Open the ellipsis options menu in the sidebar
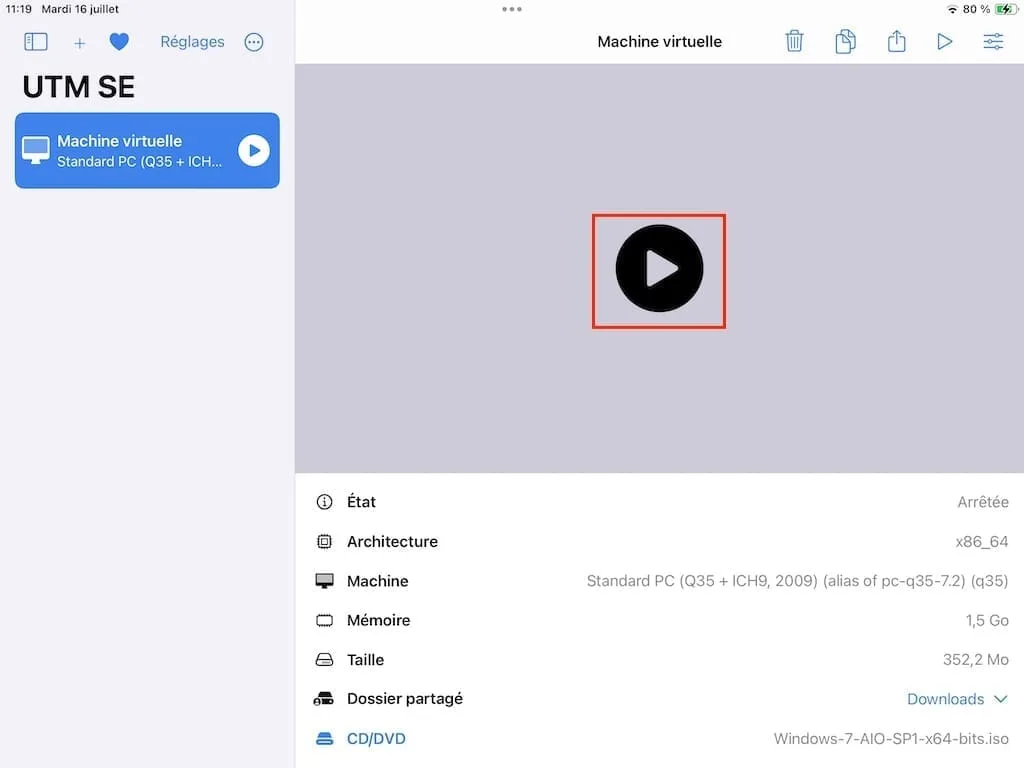Image resolution: width=1024 pixels, height=768 pixels. coord(253,42)
